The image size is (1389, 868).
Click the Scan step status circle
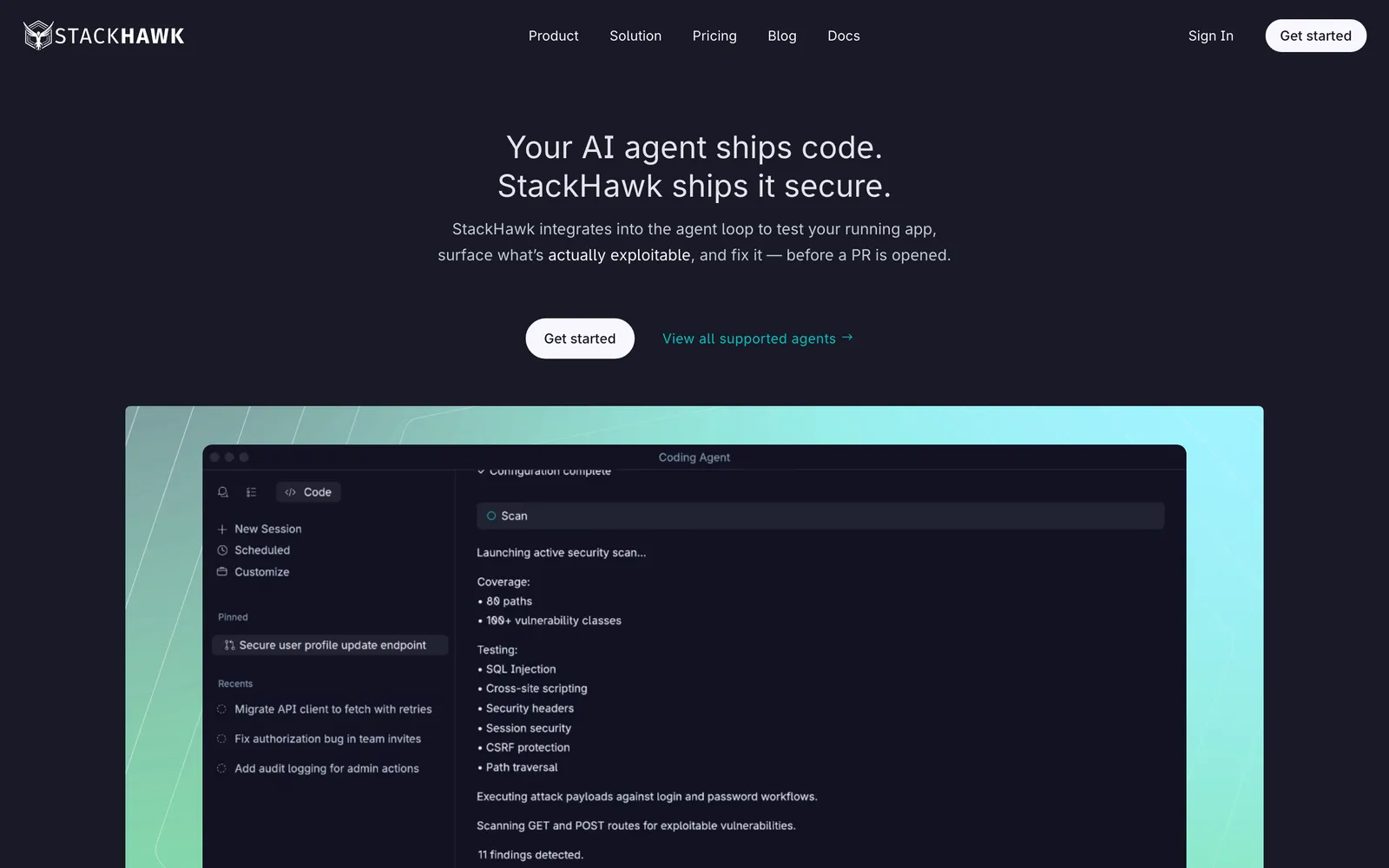(491, 516)
